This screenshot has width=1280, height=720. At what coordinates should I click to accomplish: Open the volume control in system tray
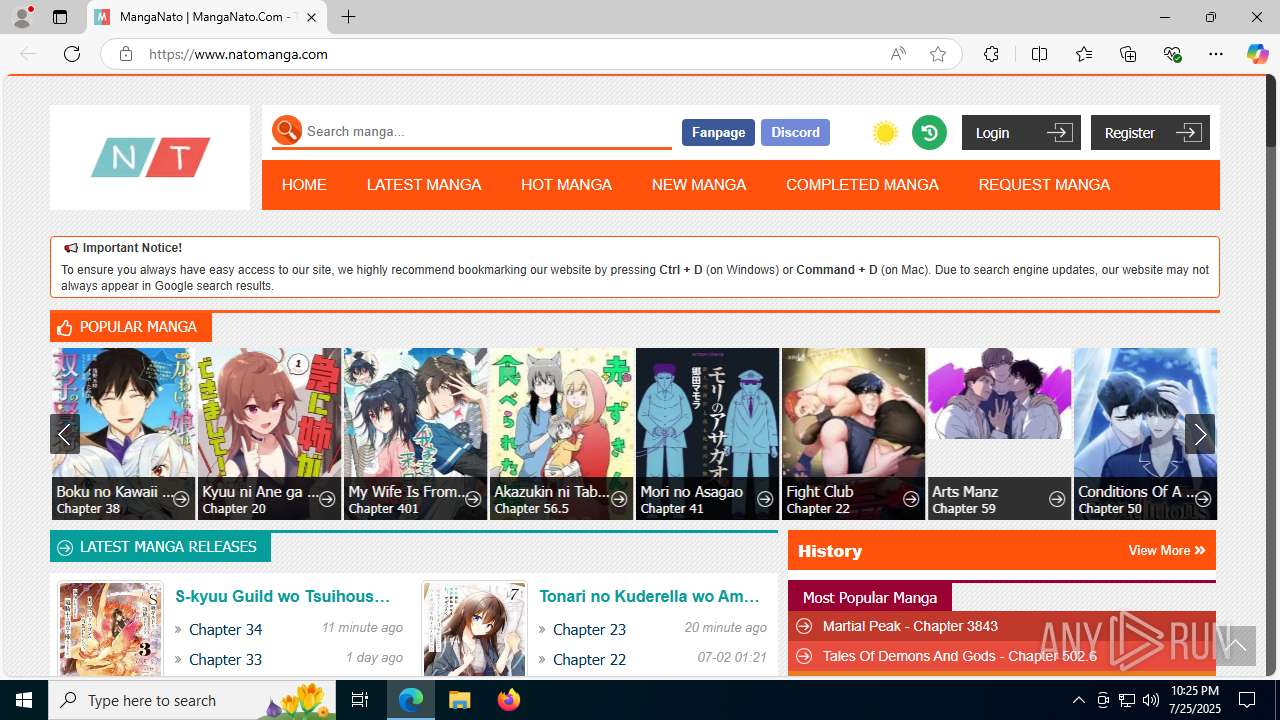1151,700
